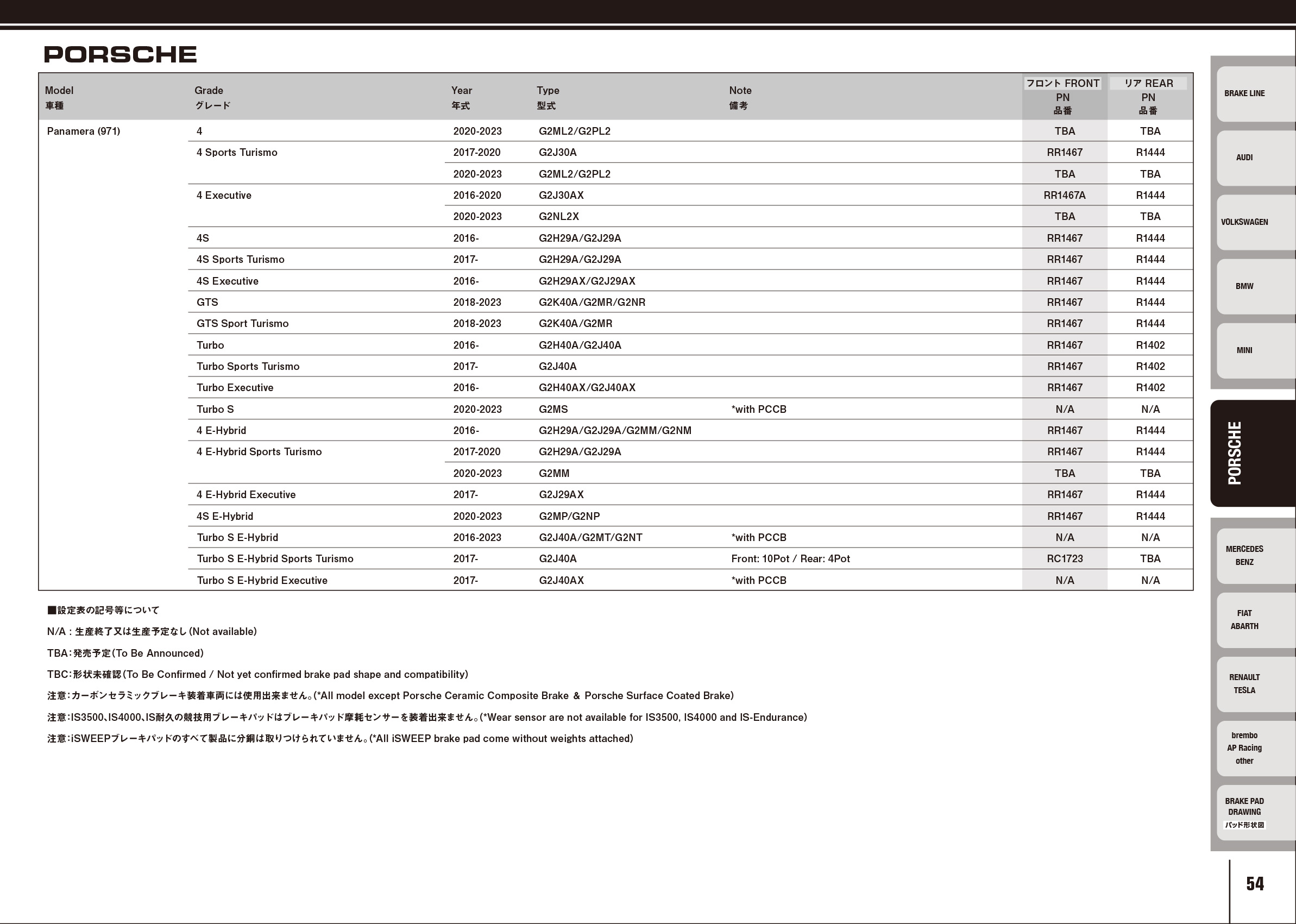Select the VOLKSWAGEN side tab
Viewport: 1296px width, 924px height.
(x=1256, y=222)
